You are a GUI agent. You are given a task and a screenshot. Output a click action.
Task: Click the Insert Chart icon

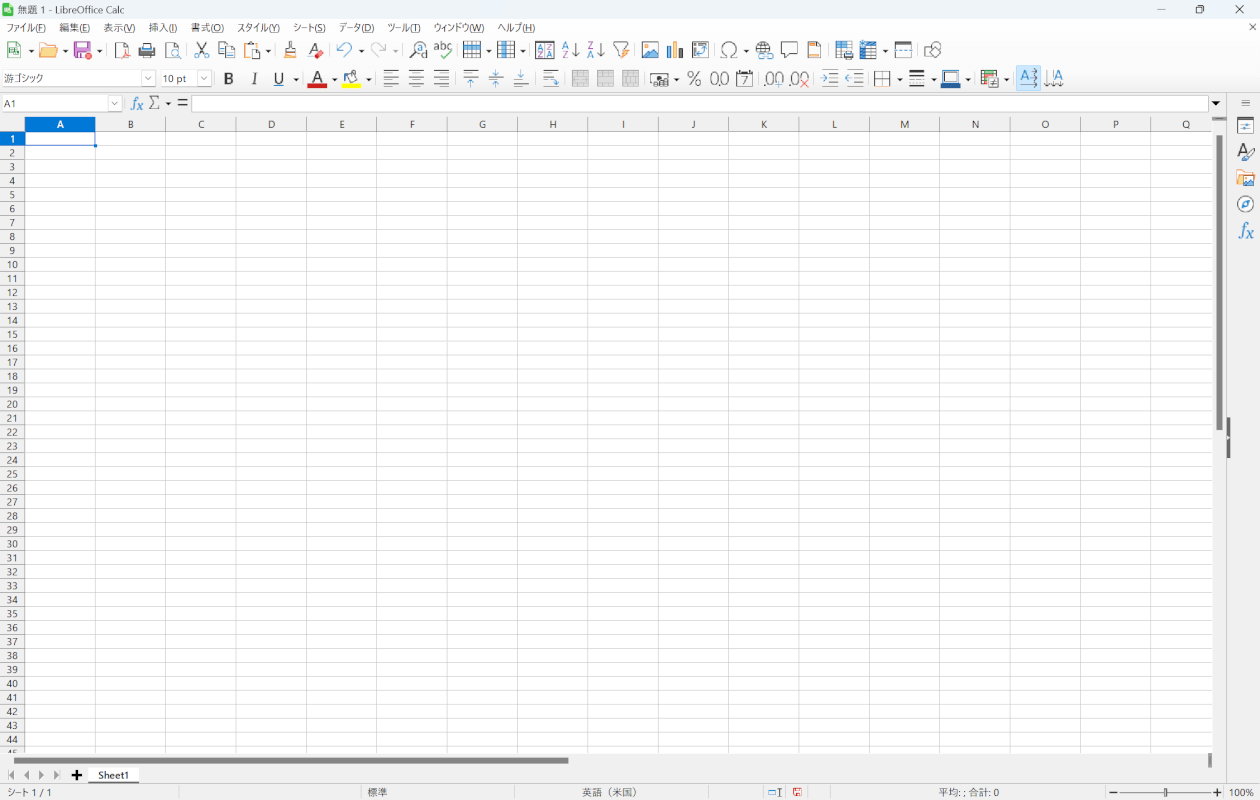675,50
